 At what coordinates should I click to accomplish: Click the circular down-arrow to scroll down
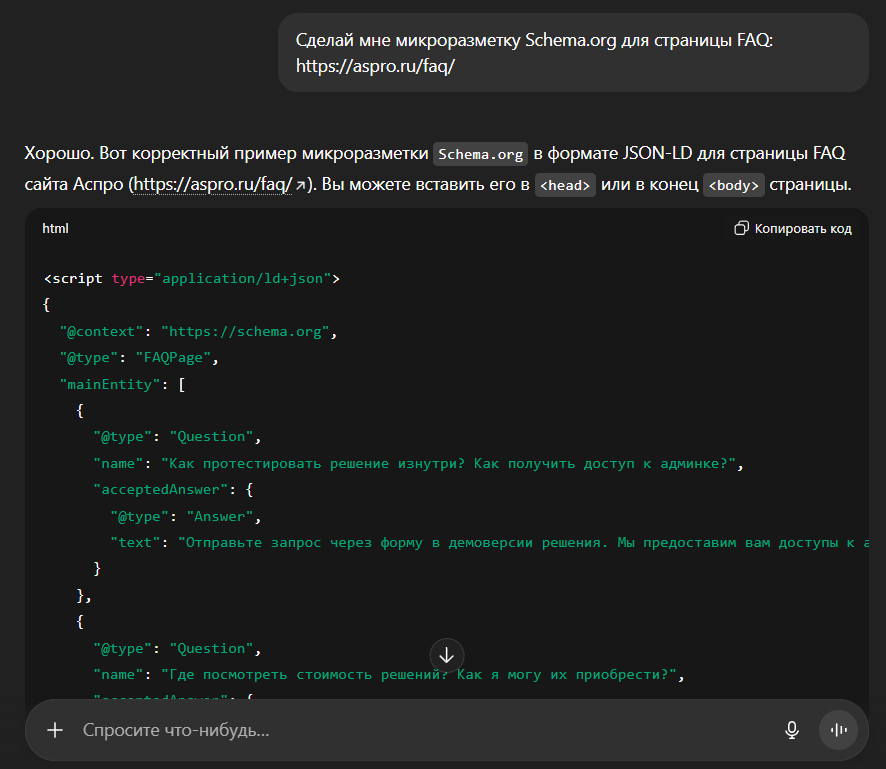[x=447, y=655]
